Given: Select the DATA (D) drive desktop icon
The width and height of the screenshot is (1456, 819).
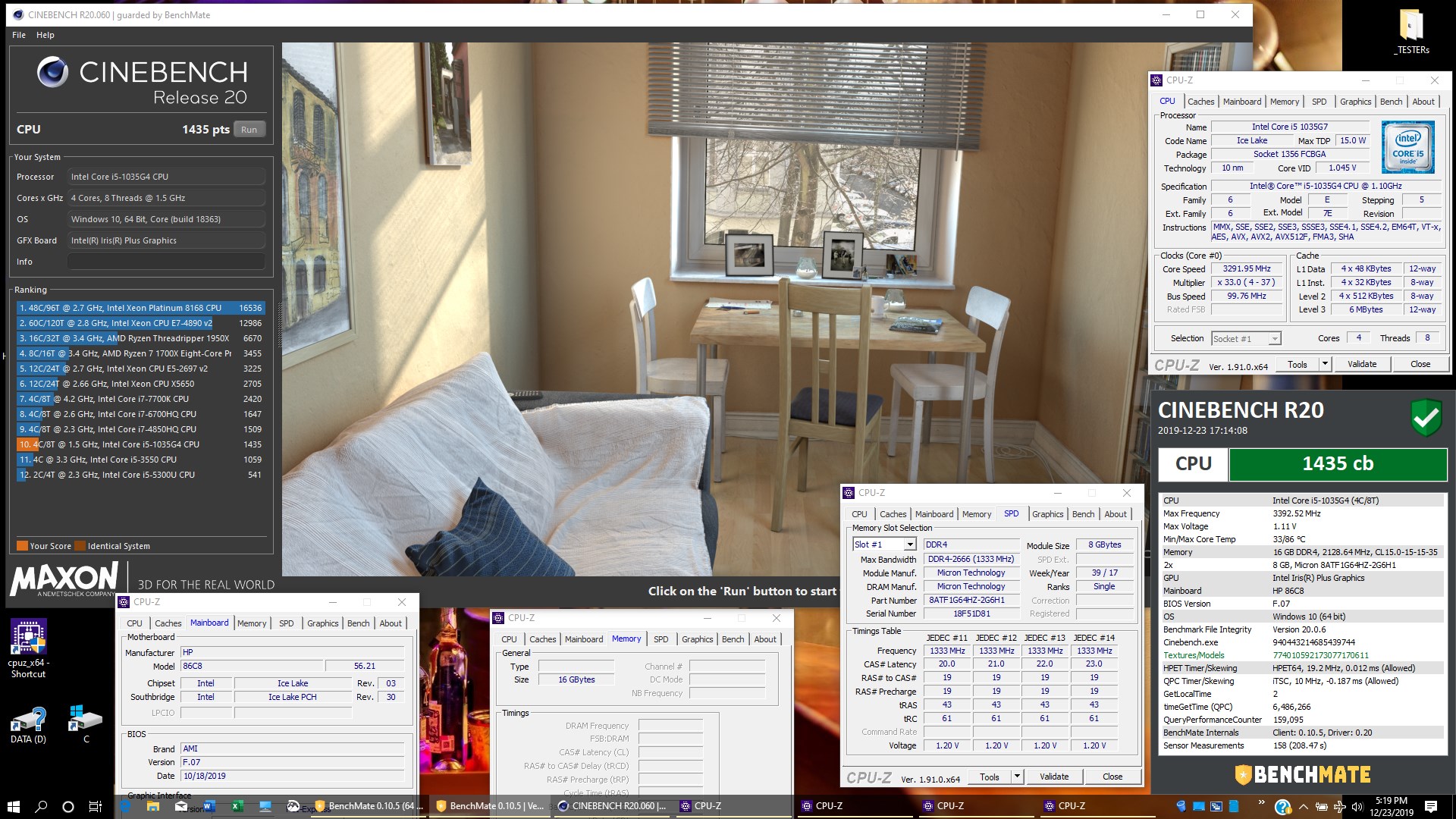Looking at the screenshot, I should (x=28, y=725).
